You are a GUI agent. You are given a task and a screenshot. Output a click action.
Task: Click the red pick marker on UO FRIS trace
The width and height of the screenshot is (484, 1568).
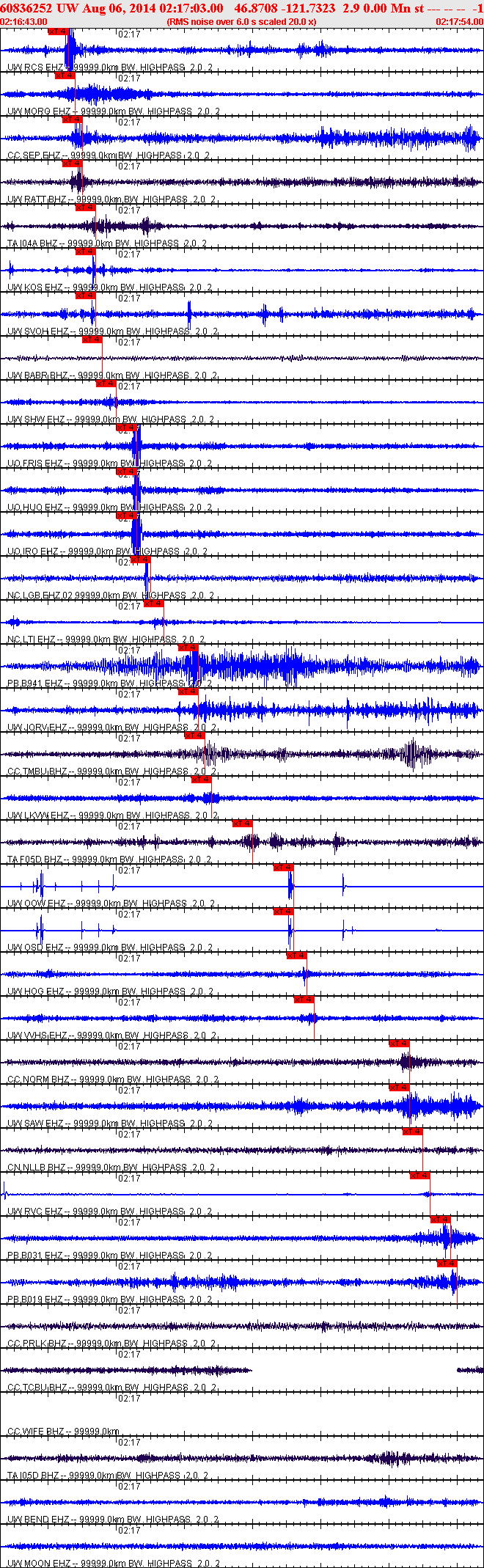(x=127, y=427)
